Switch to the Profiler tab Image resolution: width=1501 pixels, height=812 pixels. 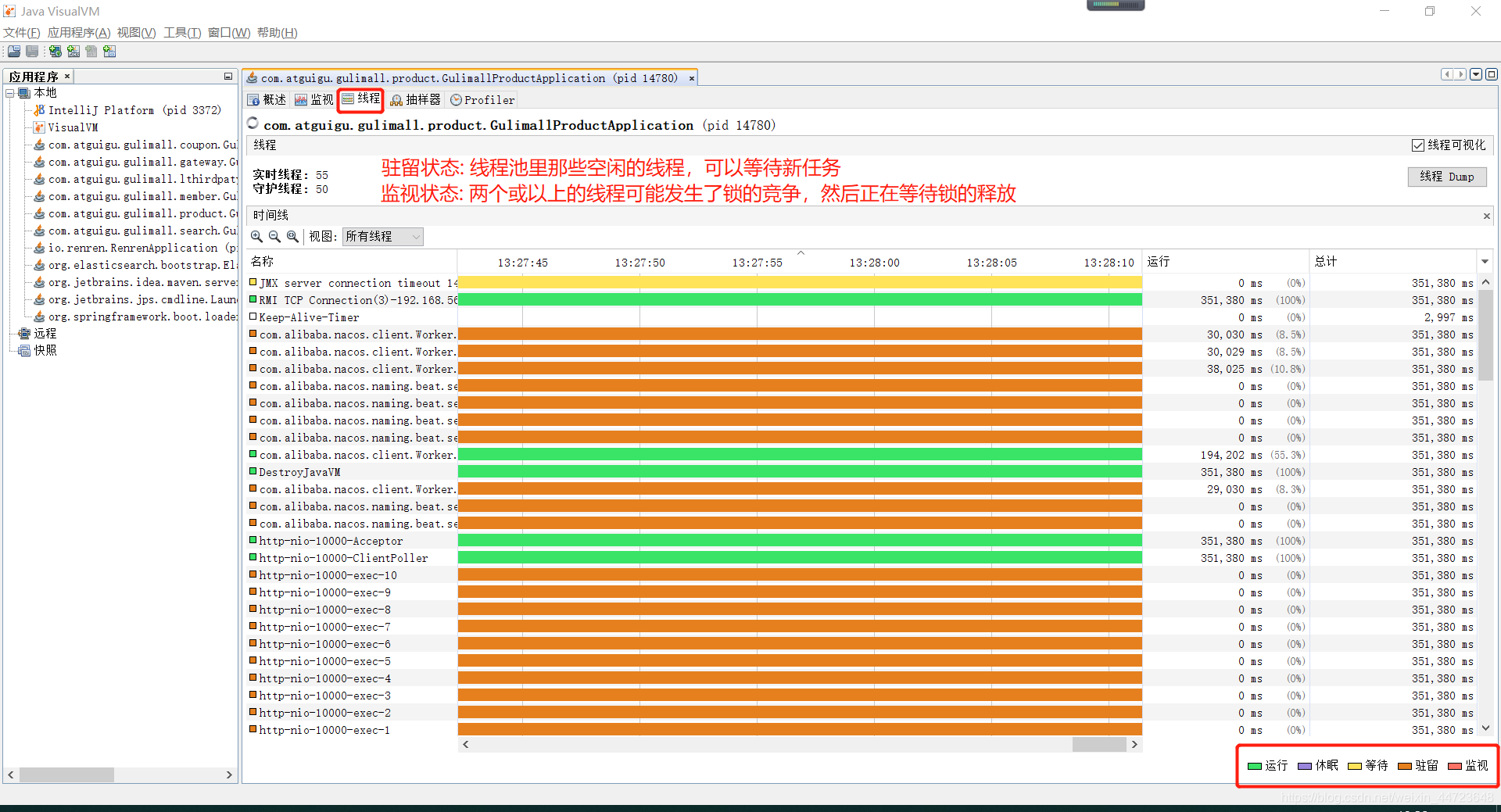point(482,100)
